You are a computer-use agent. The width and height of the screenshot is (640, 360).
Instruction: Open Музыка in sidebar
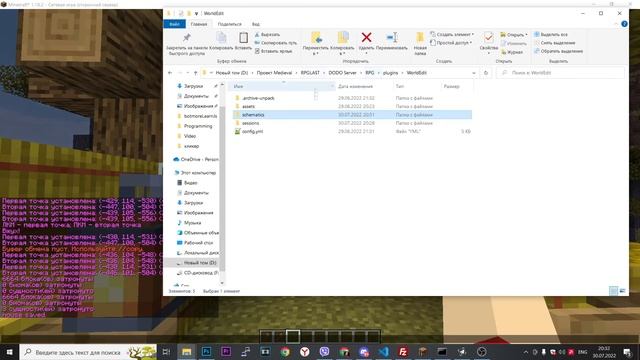tap(192, 223)
